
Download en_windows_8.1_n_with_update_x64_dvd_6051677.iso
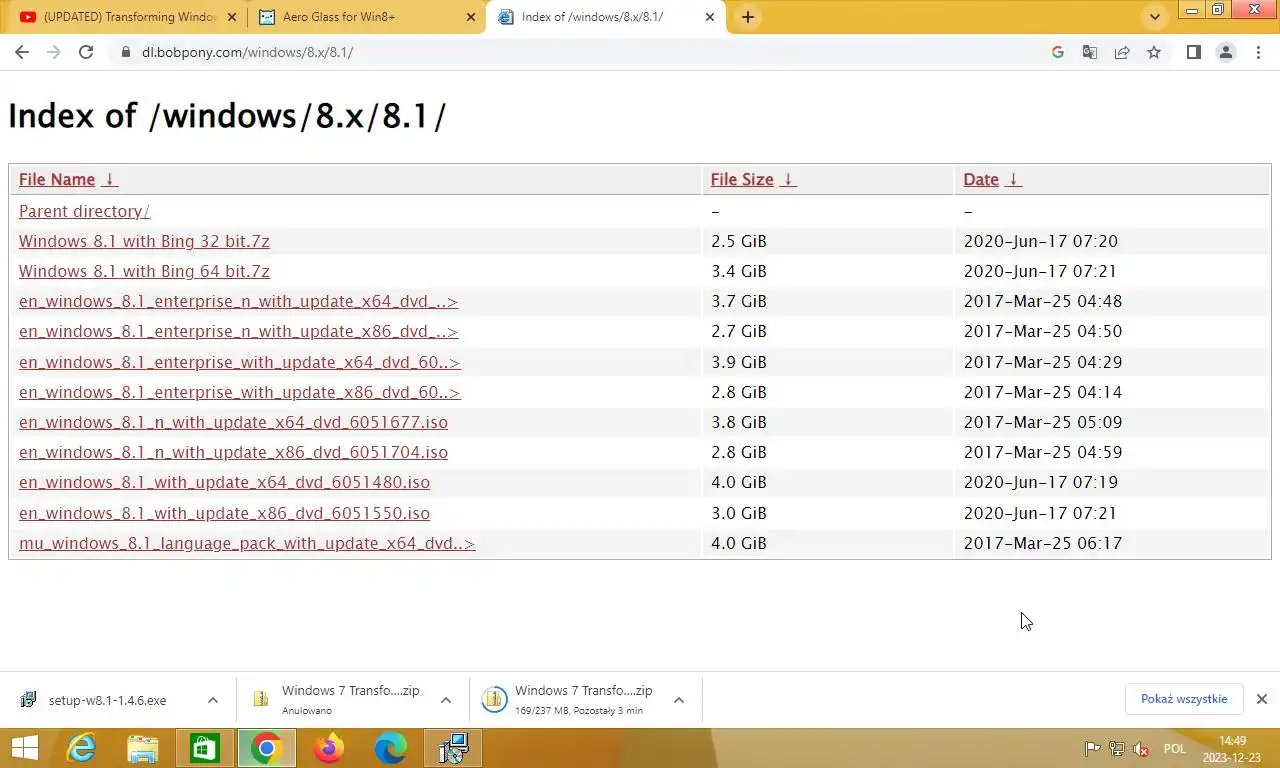coord(233,422)
